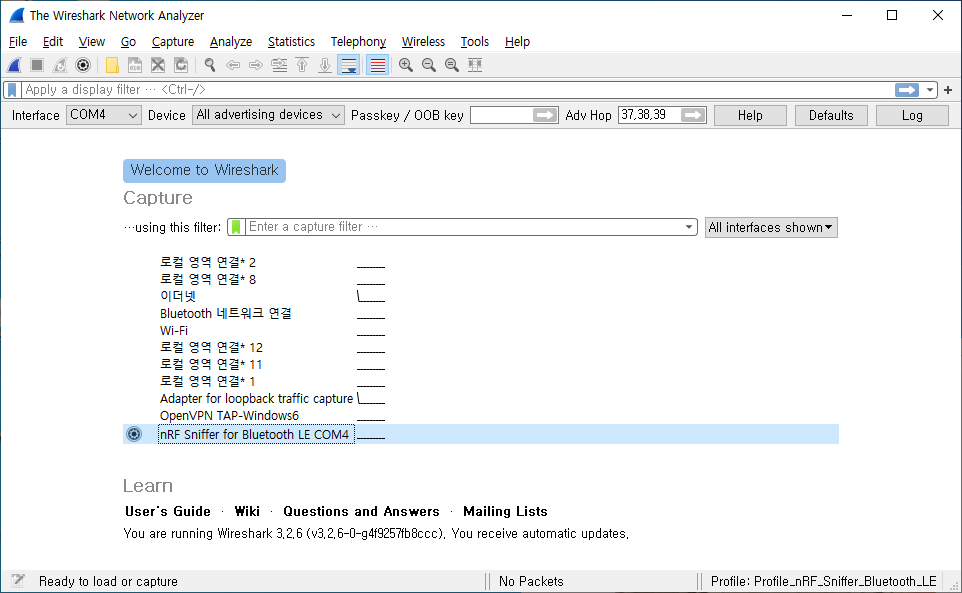Click capture filter green bookmark icon
The image size is (962, 593).
pos(236,228)
